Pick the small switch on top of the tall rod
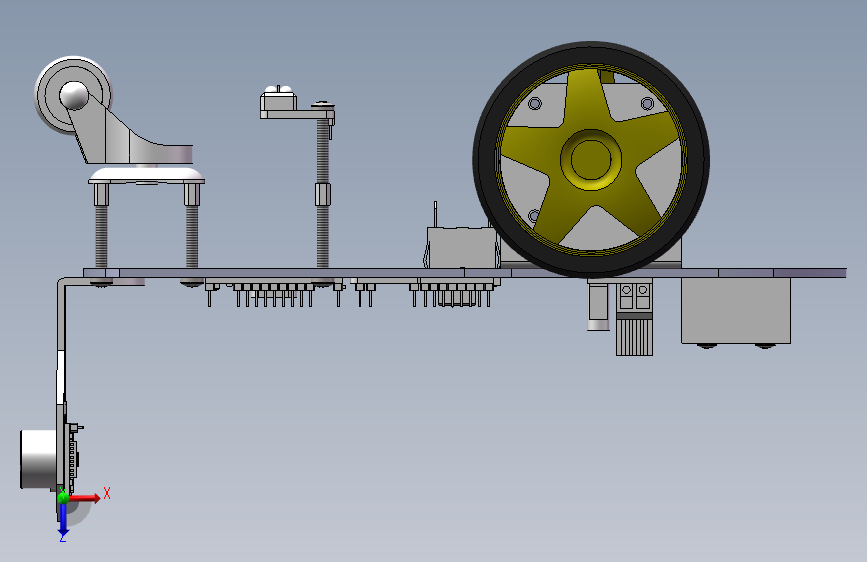 [279, 100]
